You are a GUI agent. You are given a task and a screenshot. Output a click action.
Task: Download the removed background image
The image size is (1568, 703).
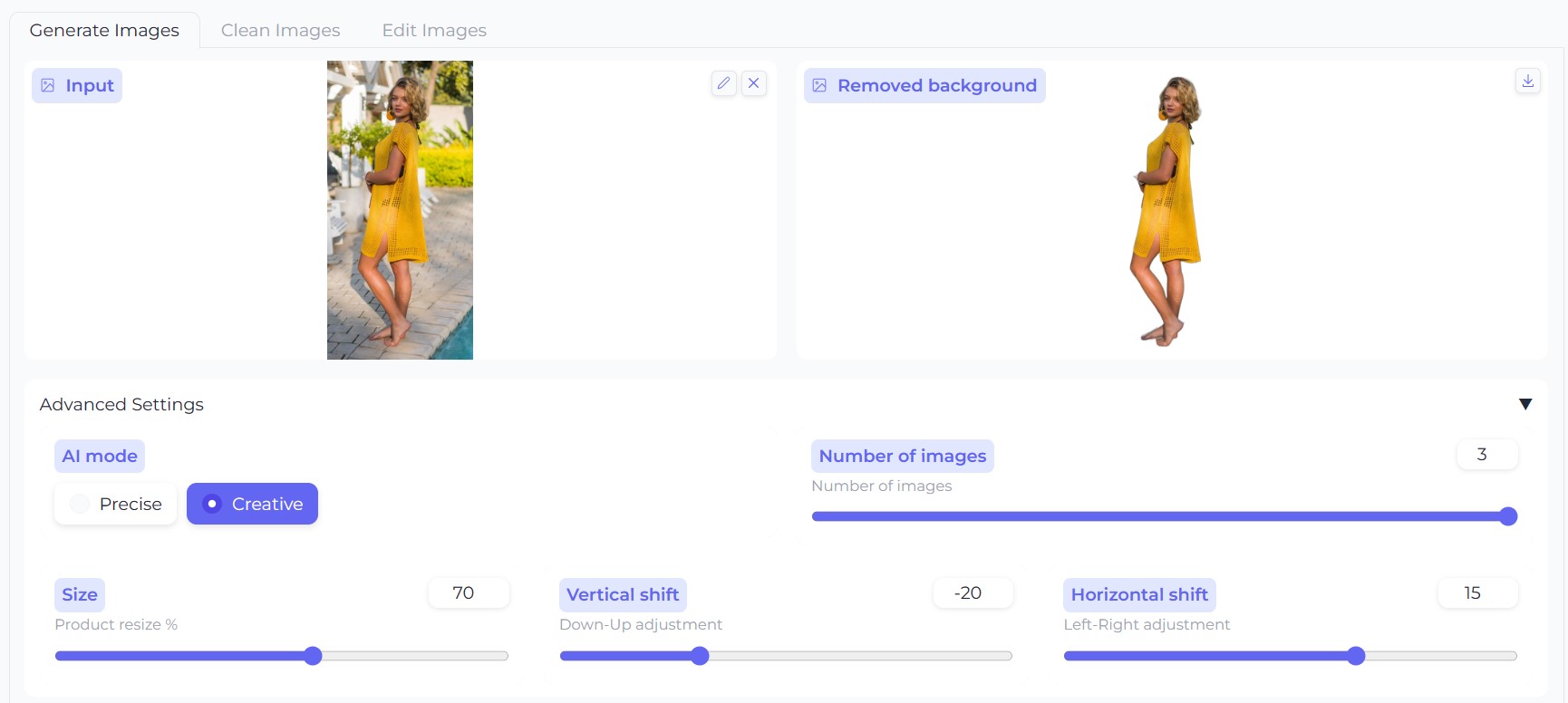(1528, 81)
